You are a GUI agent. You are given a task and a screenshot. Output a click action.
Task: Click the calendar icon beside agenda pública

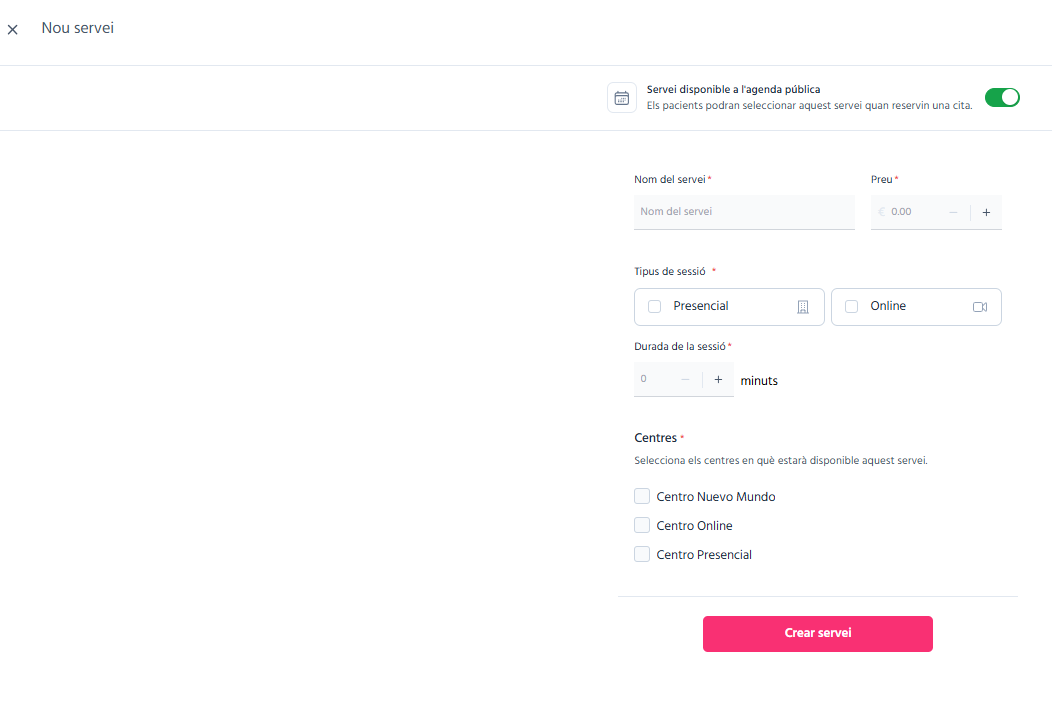(x=622, y=98)
